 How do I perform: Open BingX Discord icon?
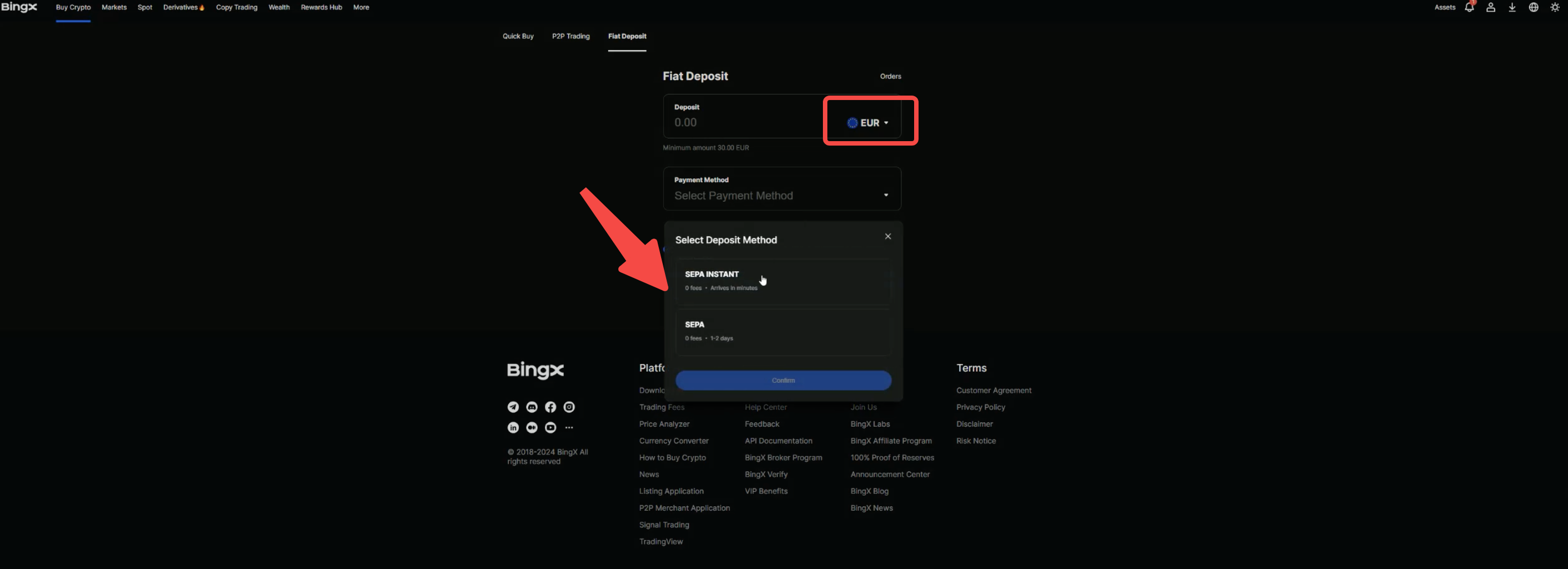point(532,407)
